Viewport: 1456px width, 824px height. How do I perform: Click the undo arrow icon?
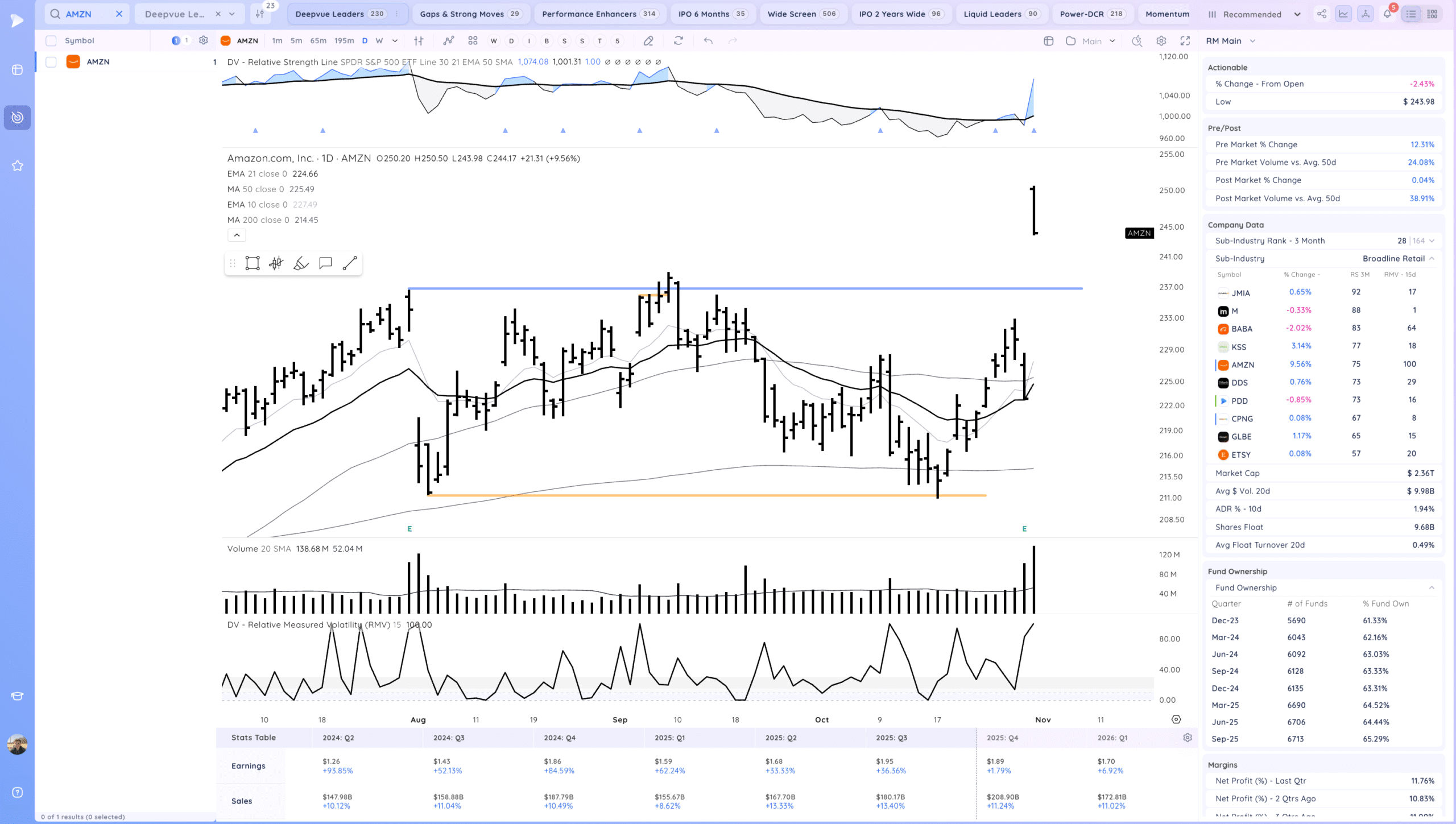(x=708, y=41)
